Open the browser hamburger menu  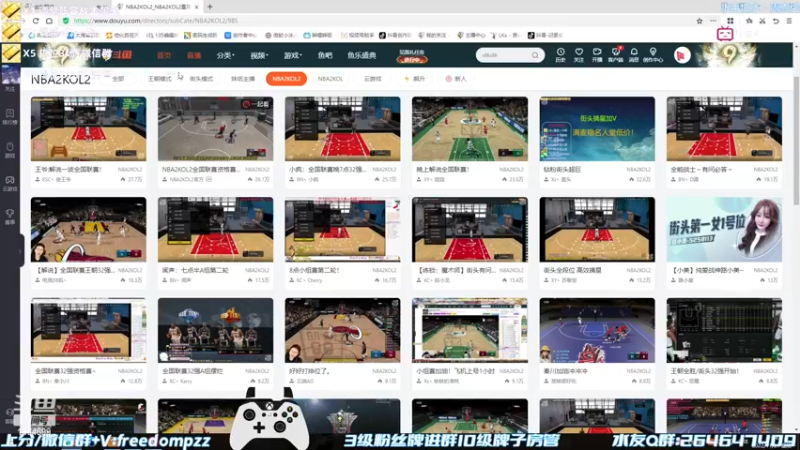789,21
